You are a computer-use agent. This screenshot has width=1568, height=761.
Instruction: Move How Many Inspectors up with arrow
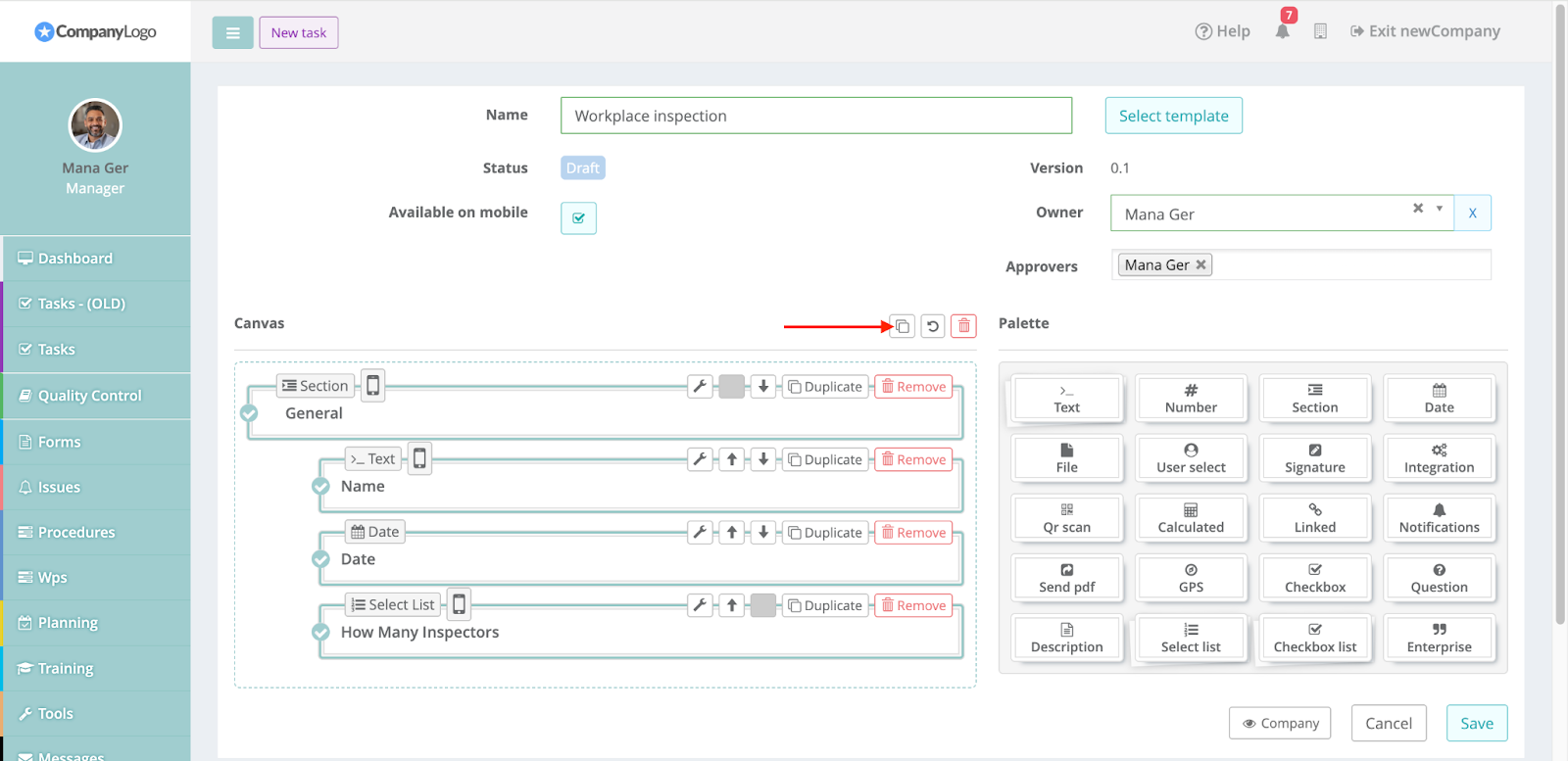click(732, 605)
